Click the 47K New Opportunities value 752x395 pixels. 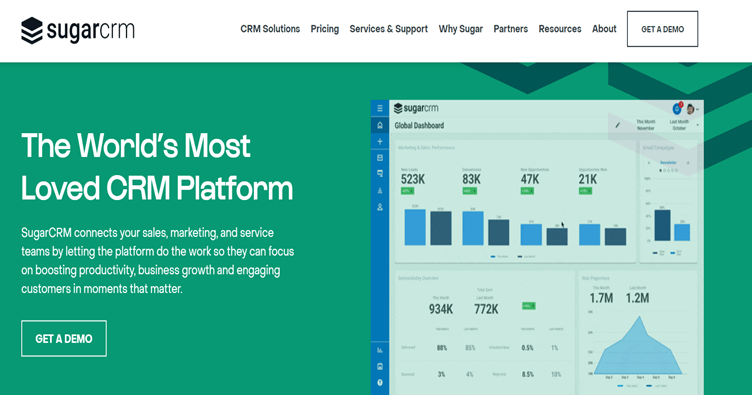pyautogui.click(x=530, y=179)
